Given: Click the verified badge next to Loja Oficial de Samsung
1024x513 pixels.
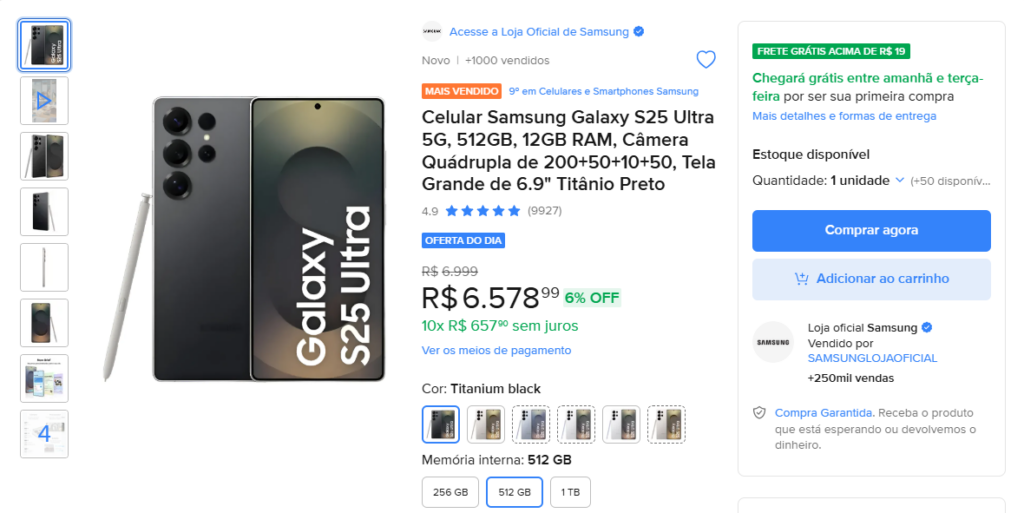Looking at the screenshot, I should pyautogui.click(x=639, y=31).
